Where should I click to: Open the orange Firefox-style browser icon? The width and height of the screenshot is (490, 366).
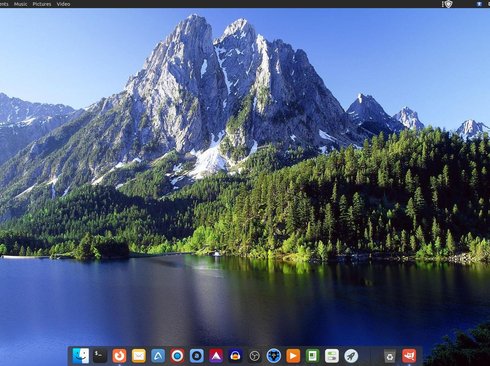pos(119,356)
